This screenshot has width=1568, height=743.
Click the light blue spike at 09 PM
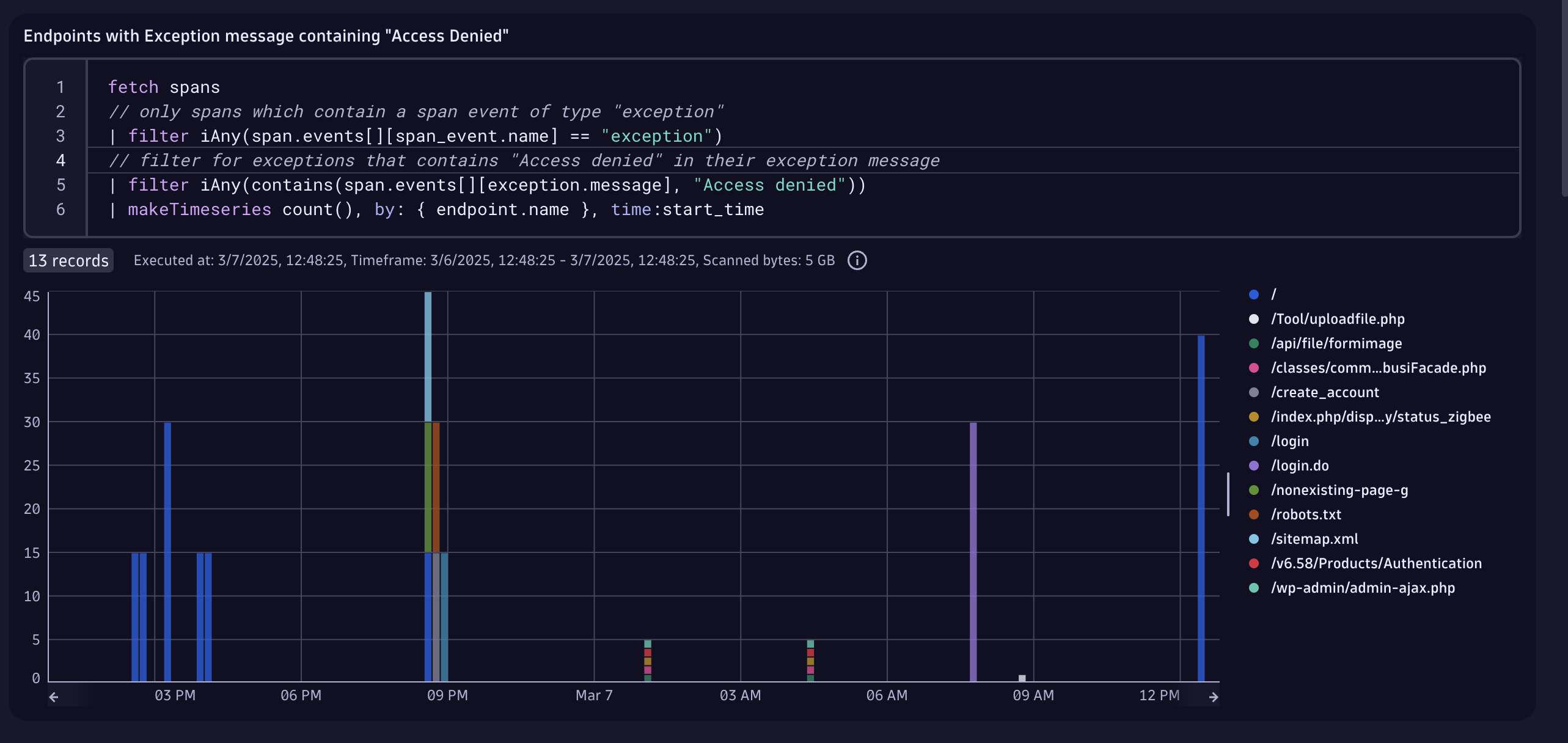pyautogui.click(x=428, y=354)
